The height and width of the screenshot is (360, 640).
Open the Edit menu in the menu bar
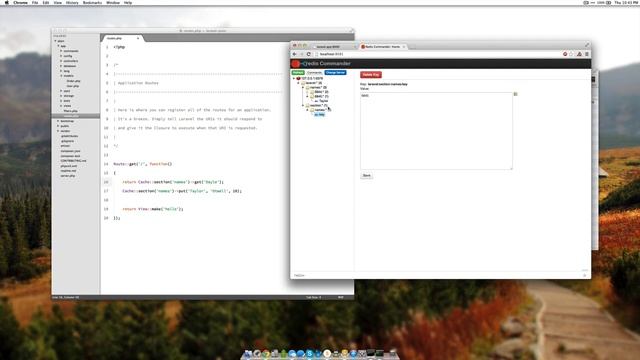pos(46,2)
